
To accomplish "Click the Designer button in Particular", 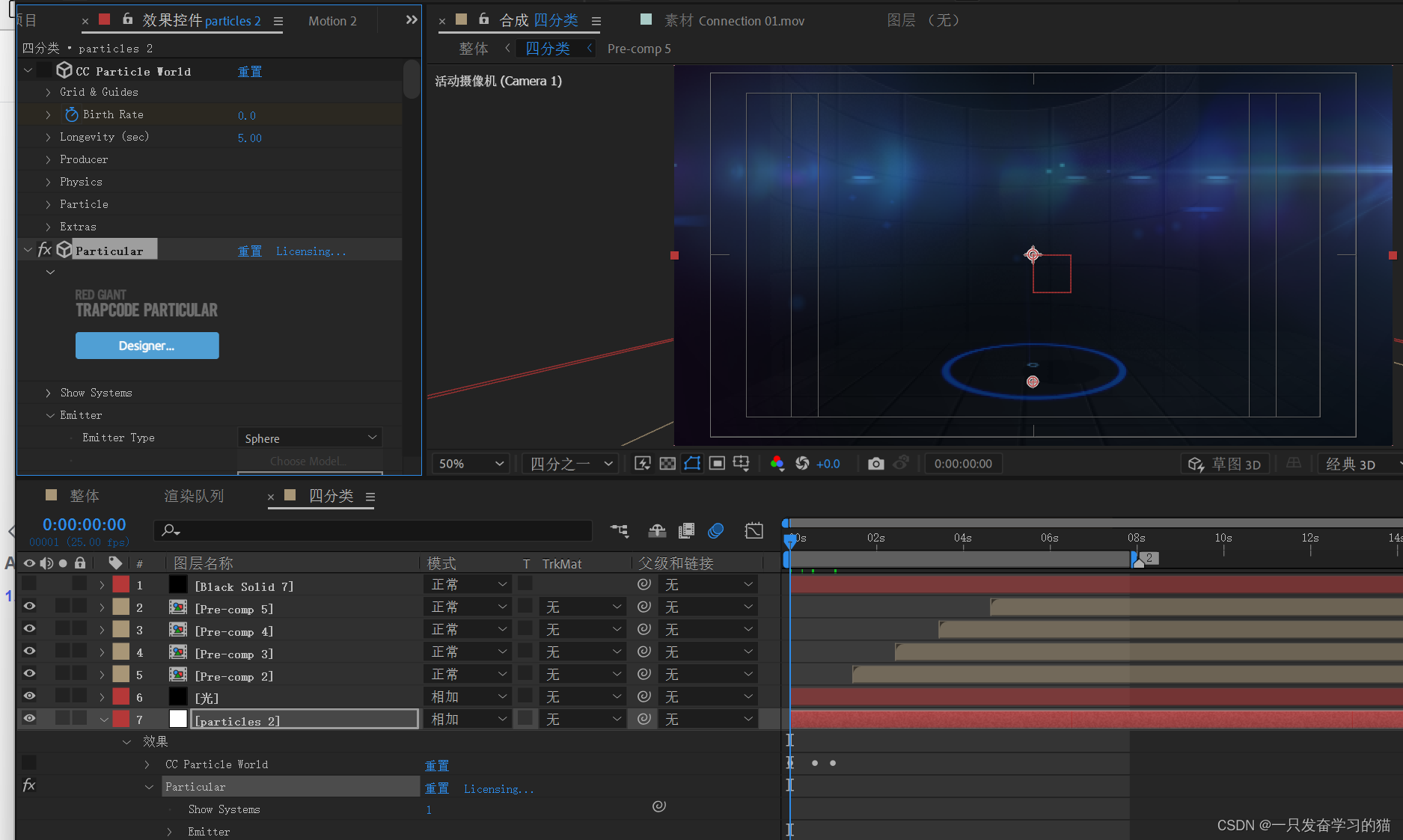I will point(147,345).
